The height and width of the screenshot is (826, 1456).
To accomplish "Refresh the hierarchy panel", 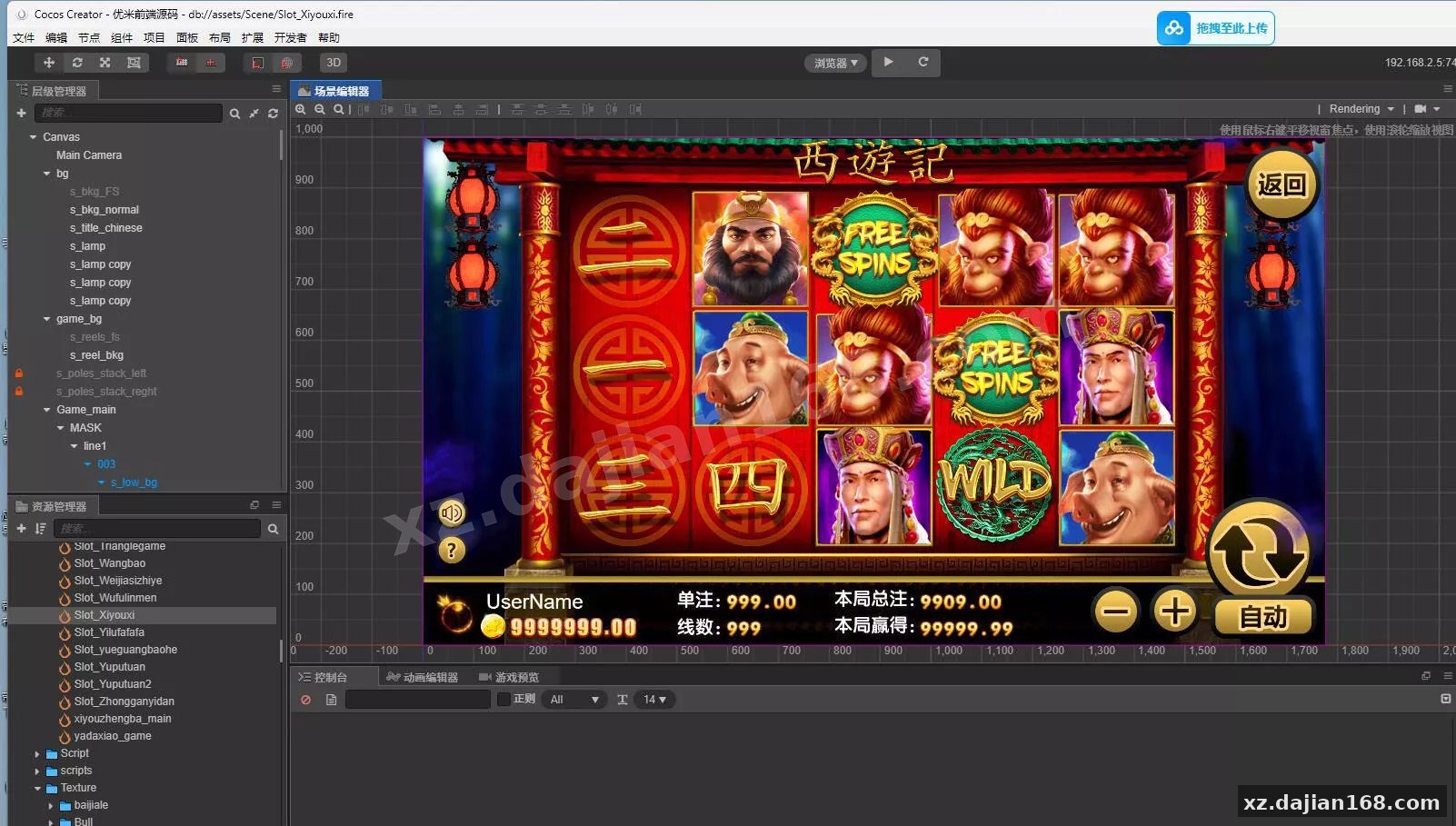I will click(273, 114).
